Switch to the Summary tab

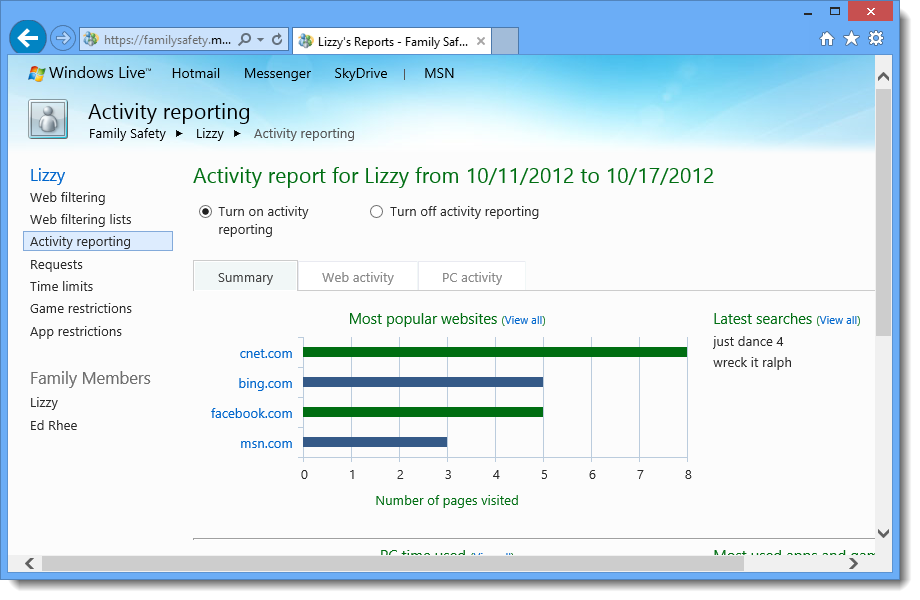click(245, 277)
